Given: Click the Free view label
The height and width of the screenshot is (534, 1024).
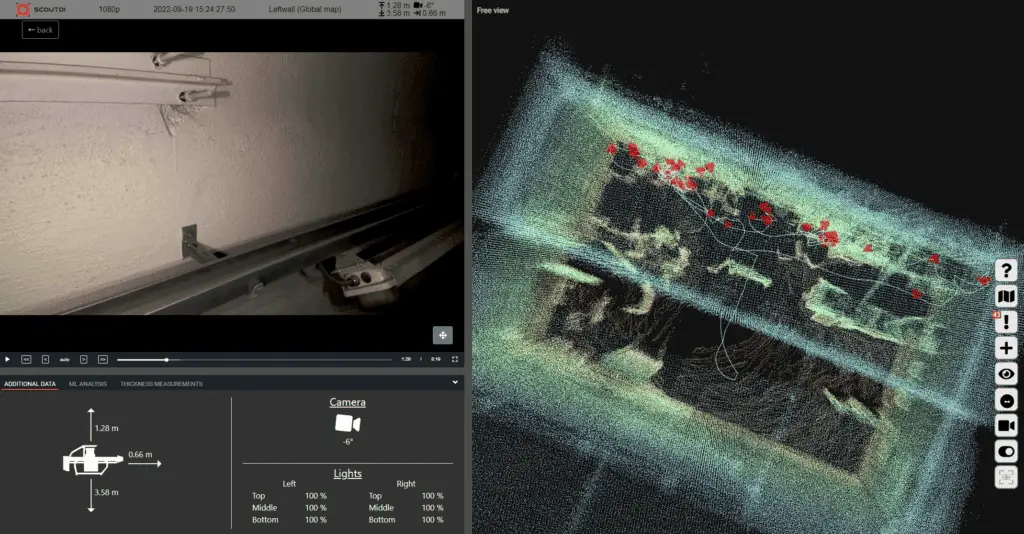Looking at the screenshot, I should [x=492, y=10].
